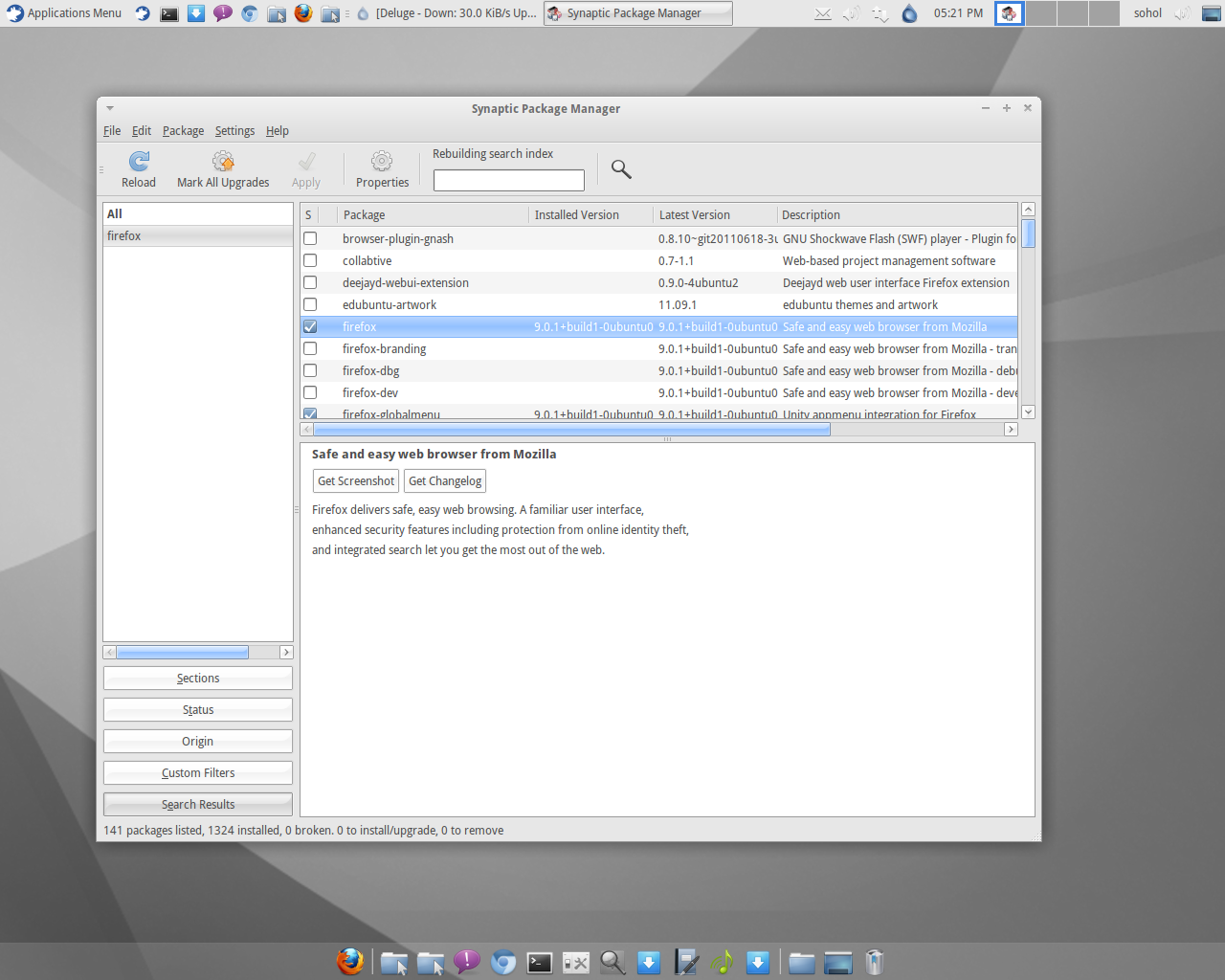Open the trash can in the dock
The image size is (1225, 980).
pos(875,962)
